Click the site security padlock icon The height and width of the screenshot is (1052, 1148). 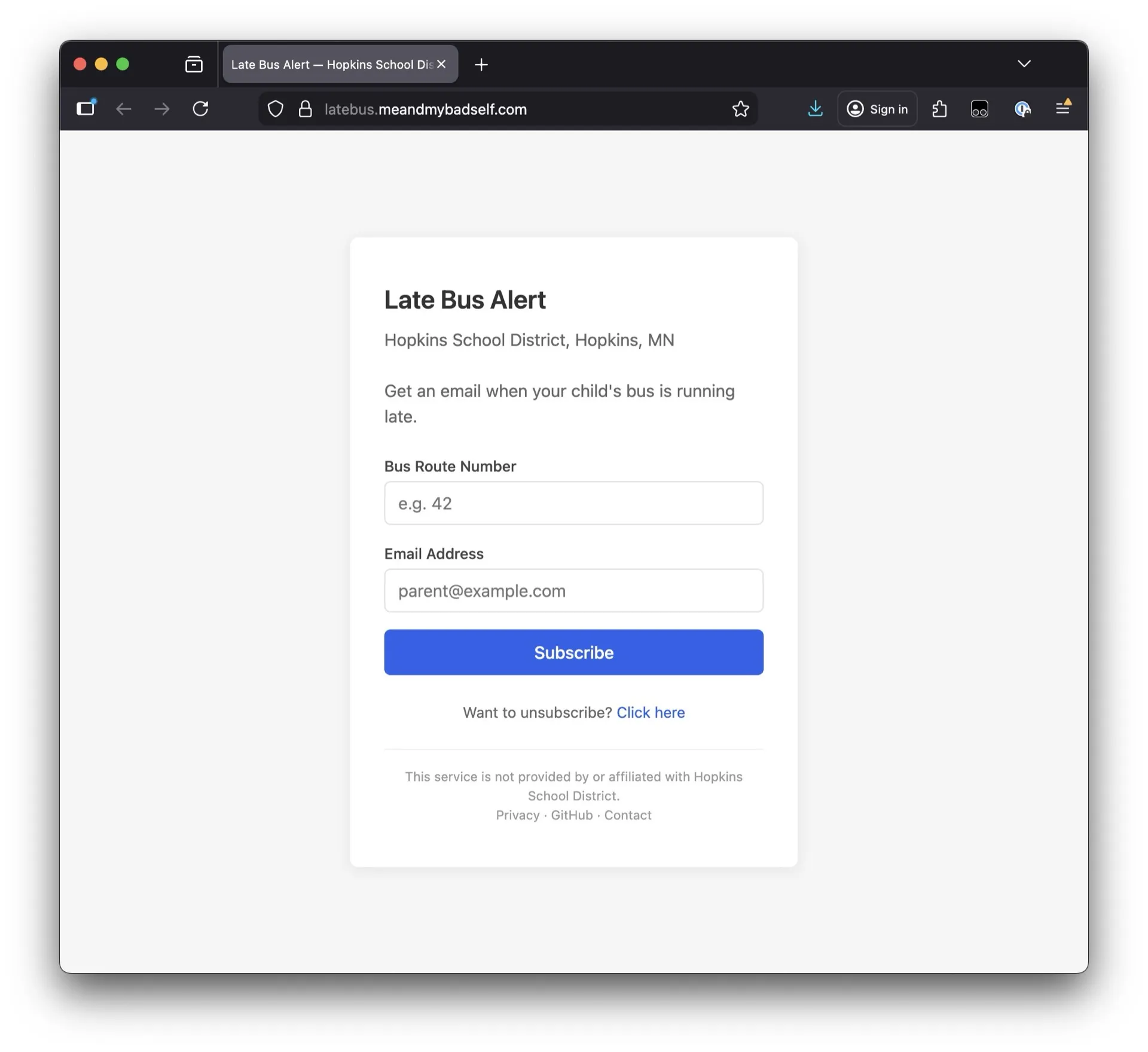pyautogui.click(x=305, y=109)
